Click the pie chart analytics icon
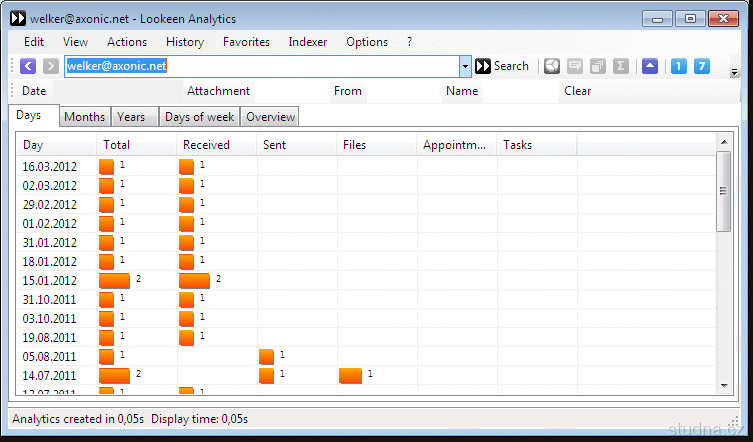The height and width of the screenshot is (442, 753). pyautogui.click(x=552, y=66)
